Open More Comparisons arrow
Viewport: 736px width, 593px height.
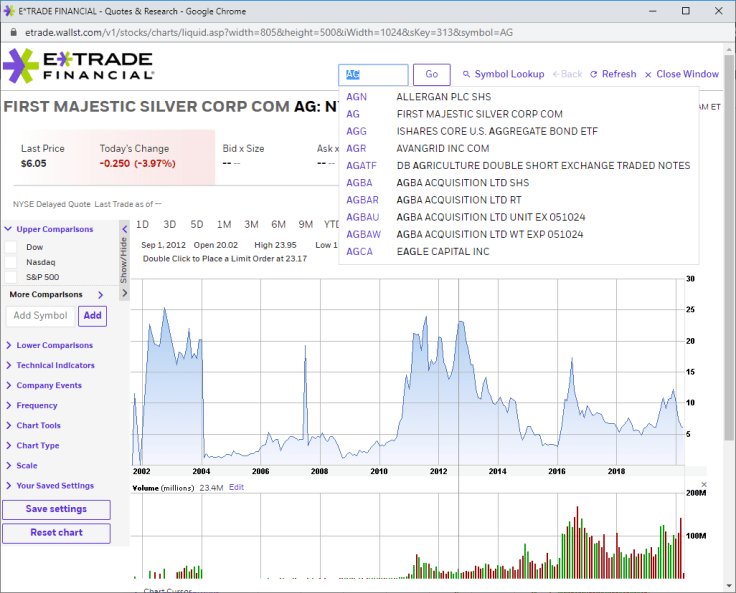point(101,295)
